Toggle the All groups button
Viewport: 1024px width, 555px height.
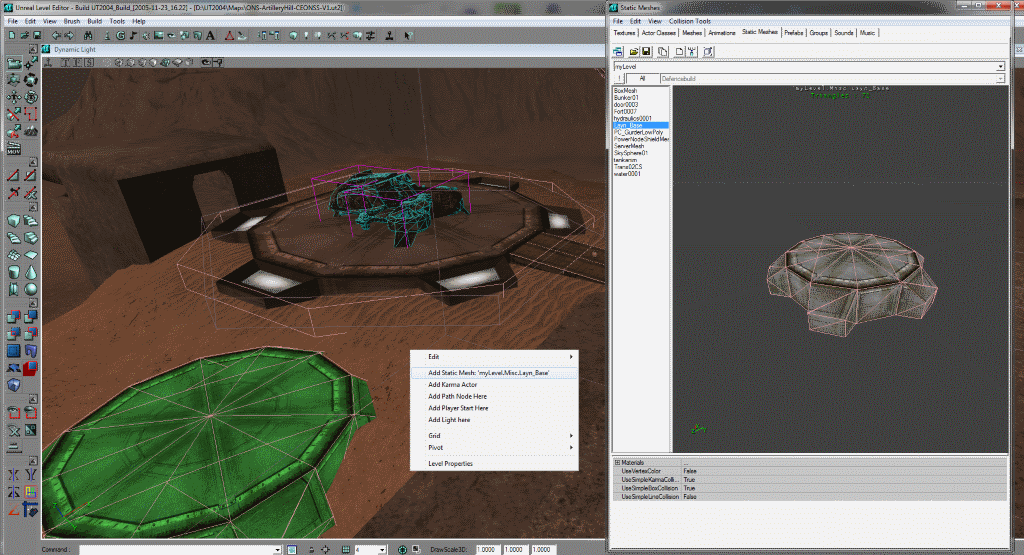click(x=642, y=78)
